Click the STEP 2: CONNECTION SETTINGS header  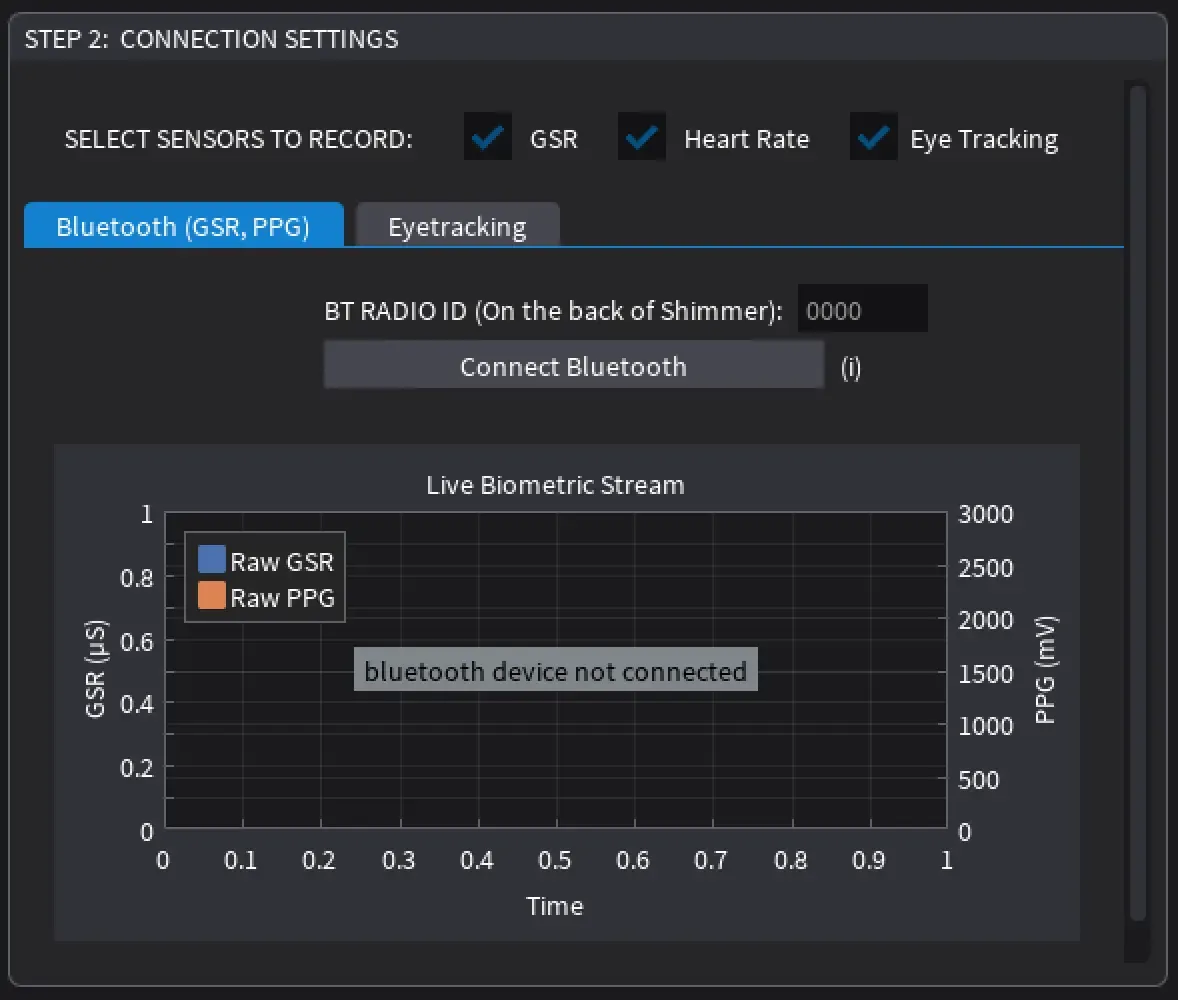click(211, 39)
